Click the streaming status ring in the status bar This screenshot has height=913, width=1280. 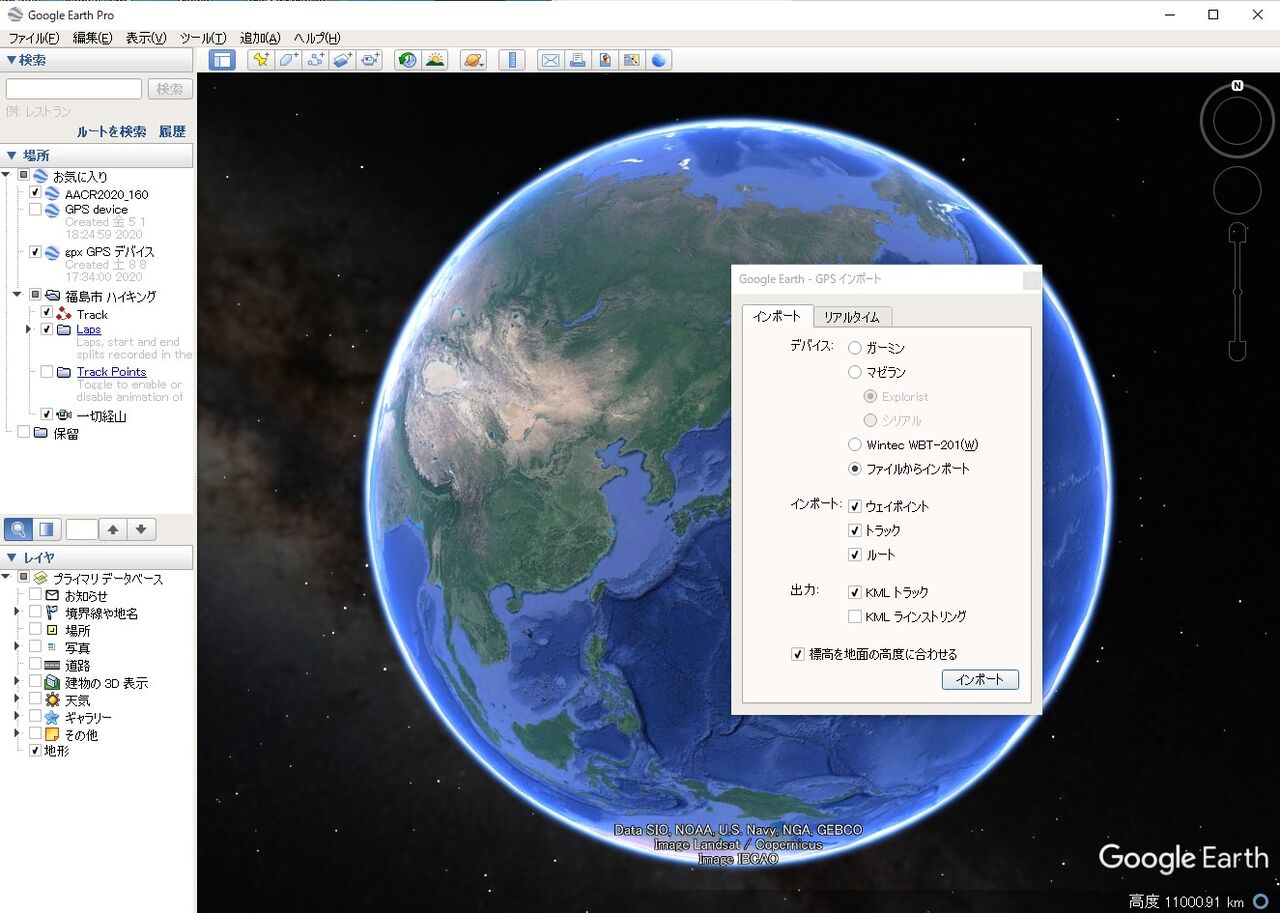(1260, 902)
